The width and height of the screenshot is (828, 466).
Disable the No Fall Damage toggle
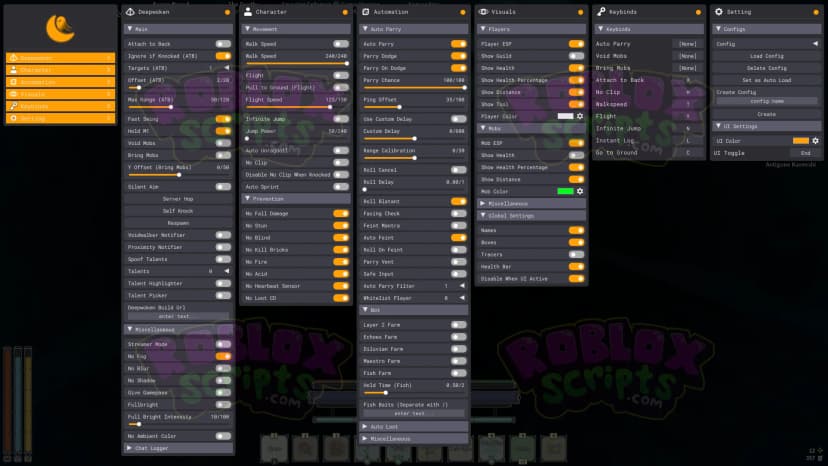pyautogui.click(x=341, y=213)
